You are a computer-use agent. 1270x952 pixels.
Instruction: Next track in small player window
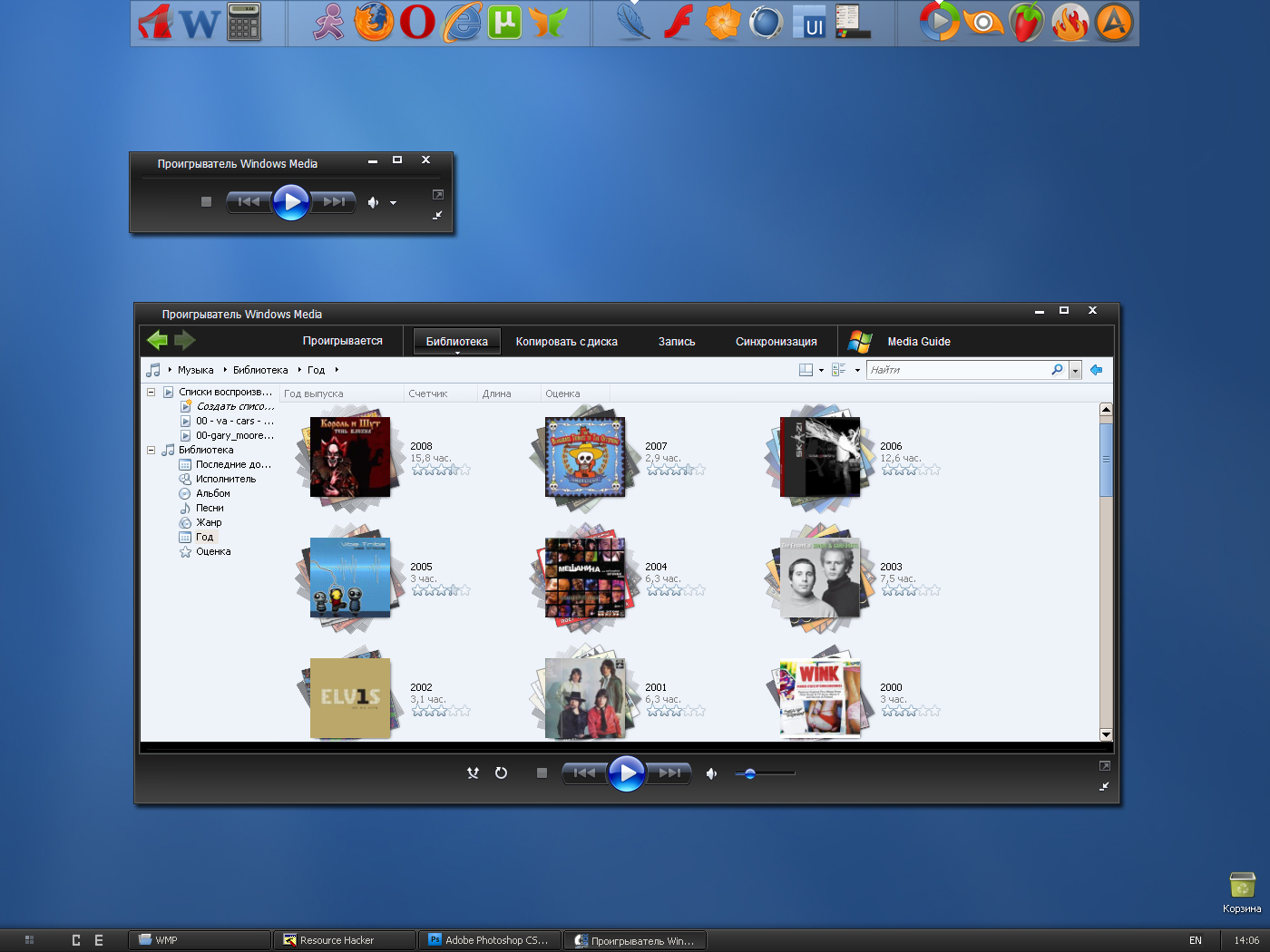coord(334,202)
